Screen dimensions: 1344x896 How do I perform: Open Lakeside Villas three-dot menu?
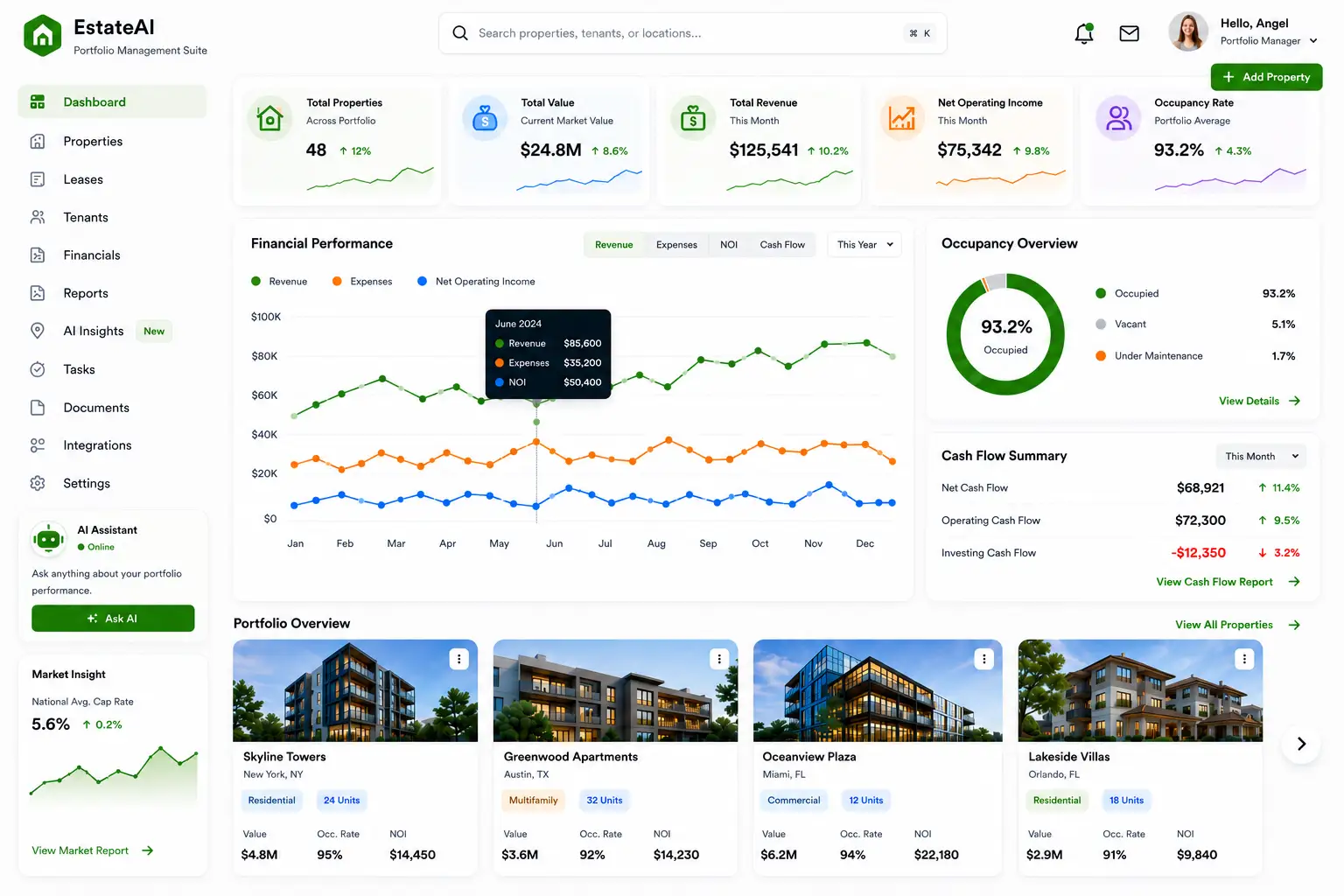pyautogui.click(x=1244, y=659)
